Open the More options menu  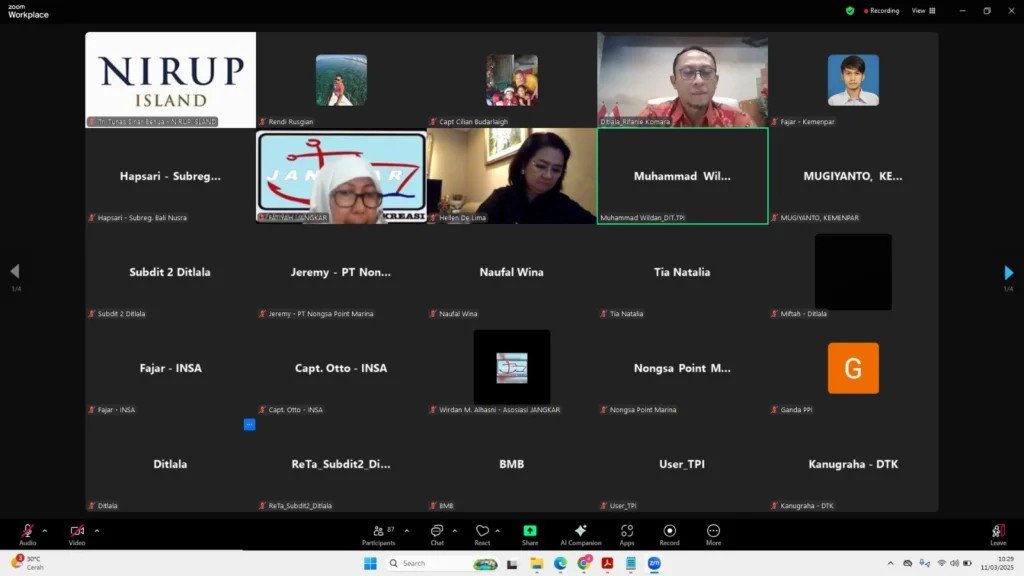(x=713, y=534)
